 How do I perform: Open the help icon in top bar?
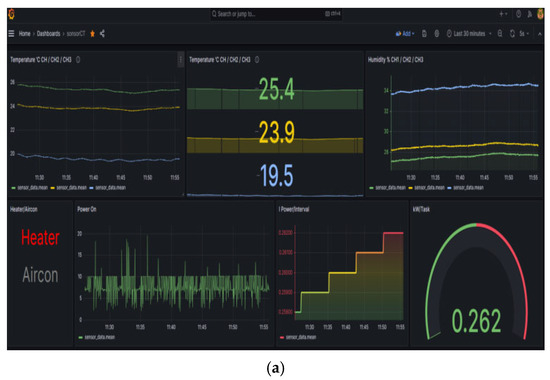pyautogui.click(x=518, y=14)
